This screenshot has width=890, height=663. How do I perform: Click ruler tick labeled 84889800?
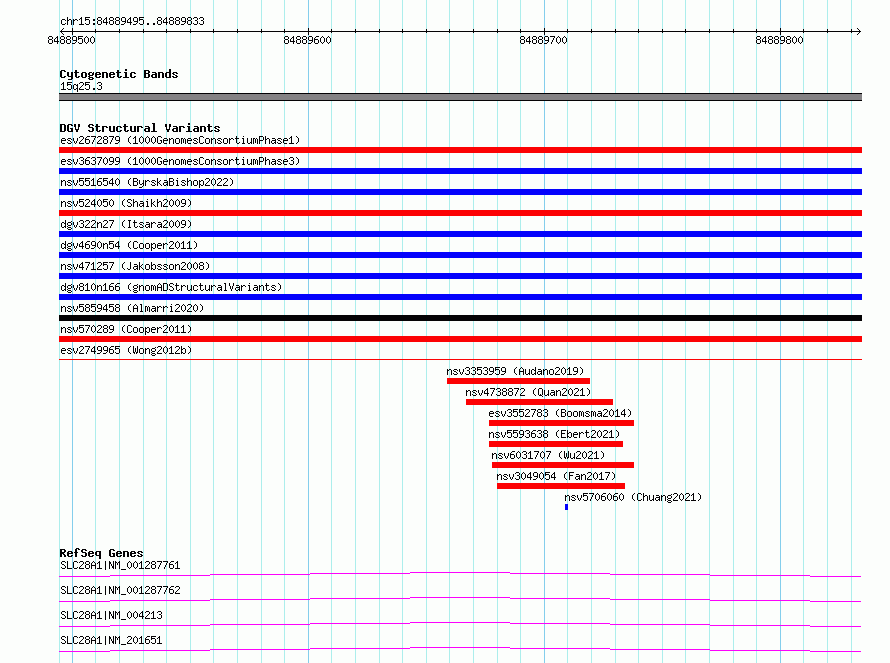pyautogui.click(x=779, y=40)
